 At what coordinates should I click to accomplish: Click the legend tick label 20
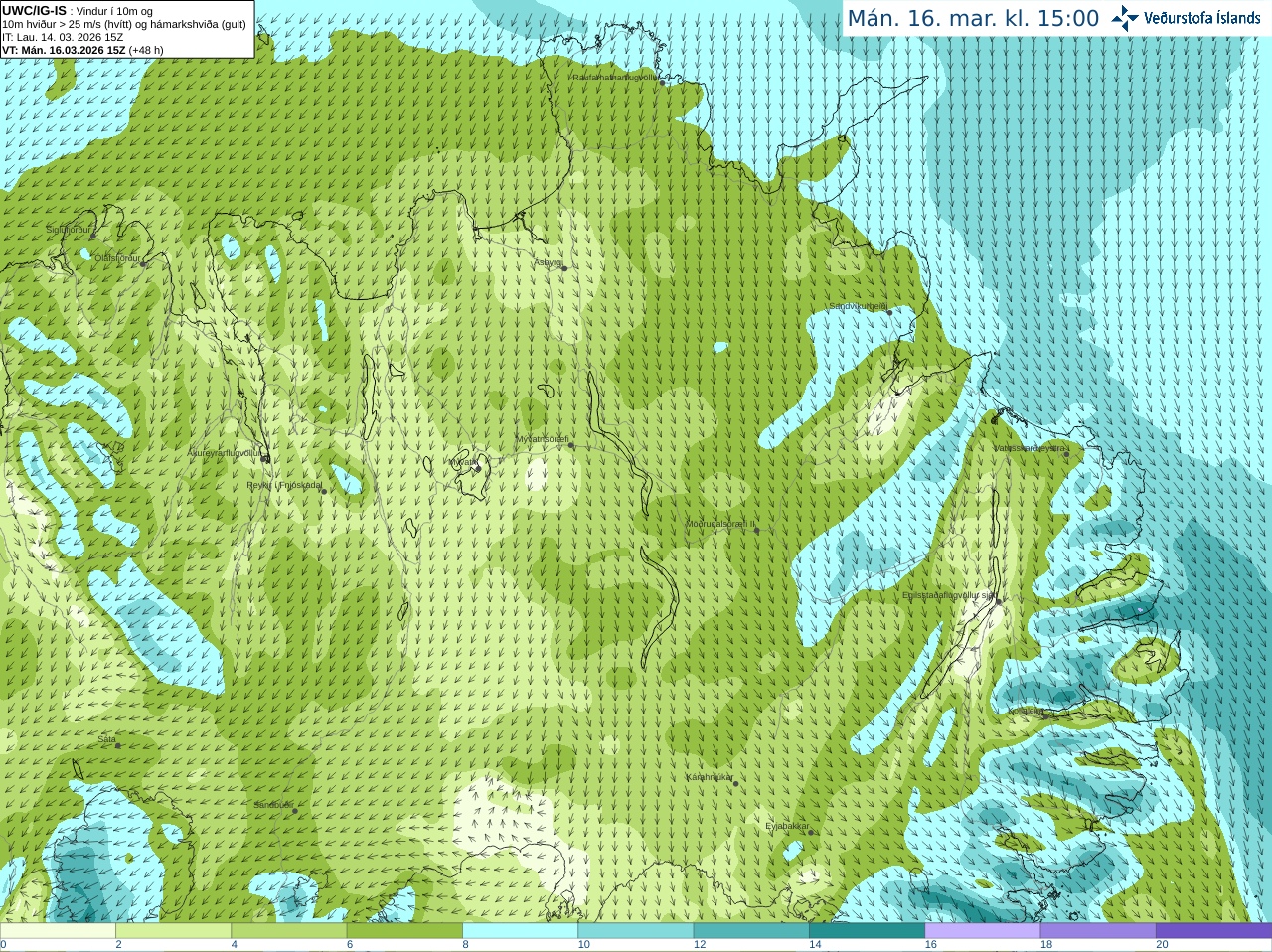pos(1162,945)
